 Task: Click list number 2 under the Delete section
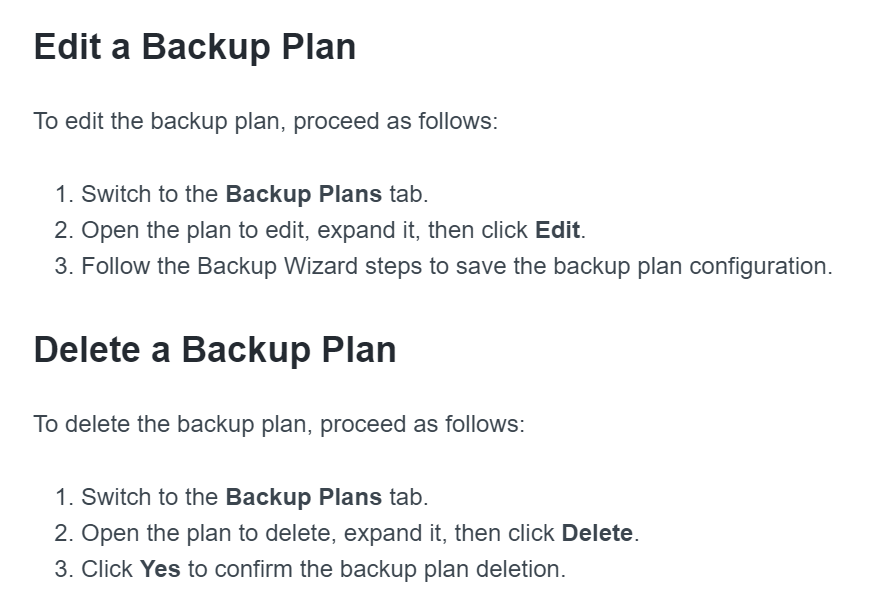pos(63,533)
